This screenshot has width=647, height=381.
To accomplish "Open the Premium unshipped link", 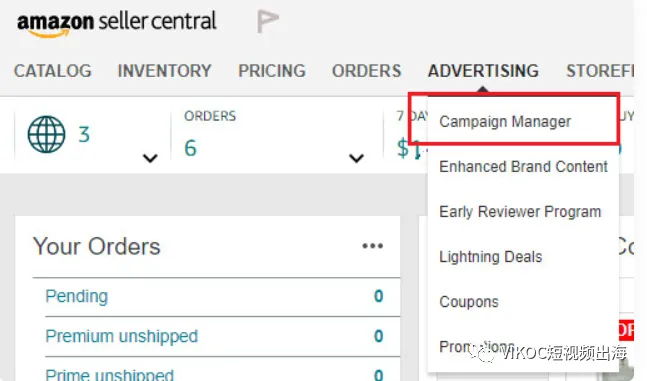I will tap(122, 336).
